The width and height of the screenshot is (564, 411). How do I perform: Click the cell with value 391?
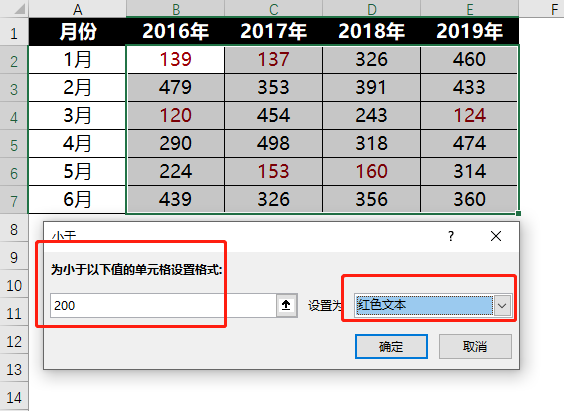point(372,88)
